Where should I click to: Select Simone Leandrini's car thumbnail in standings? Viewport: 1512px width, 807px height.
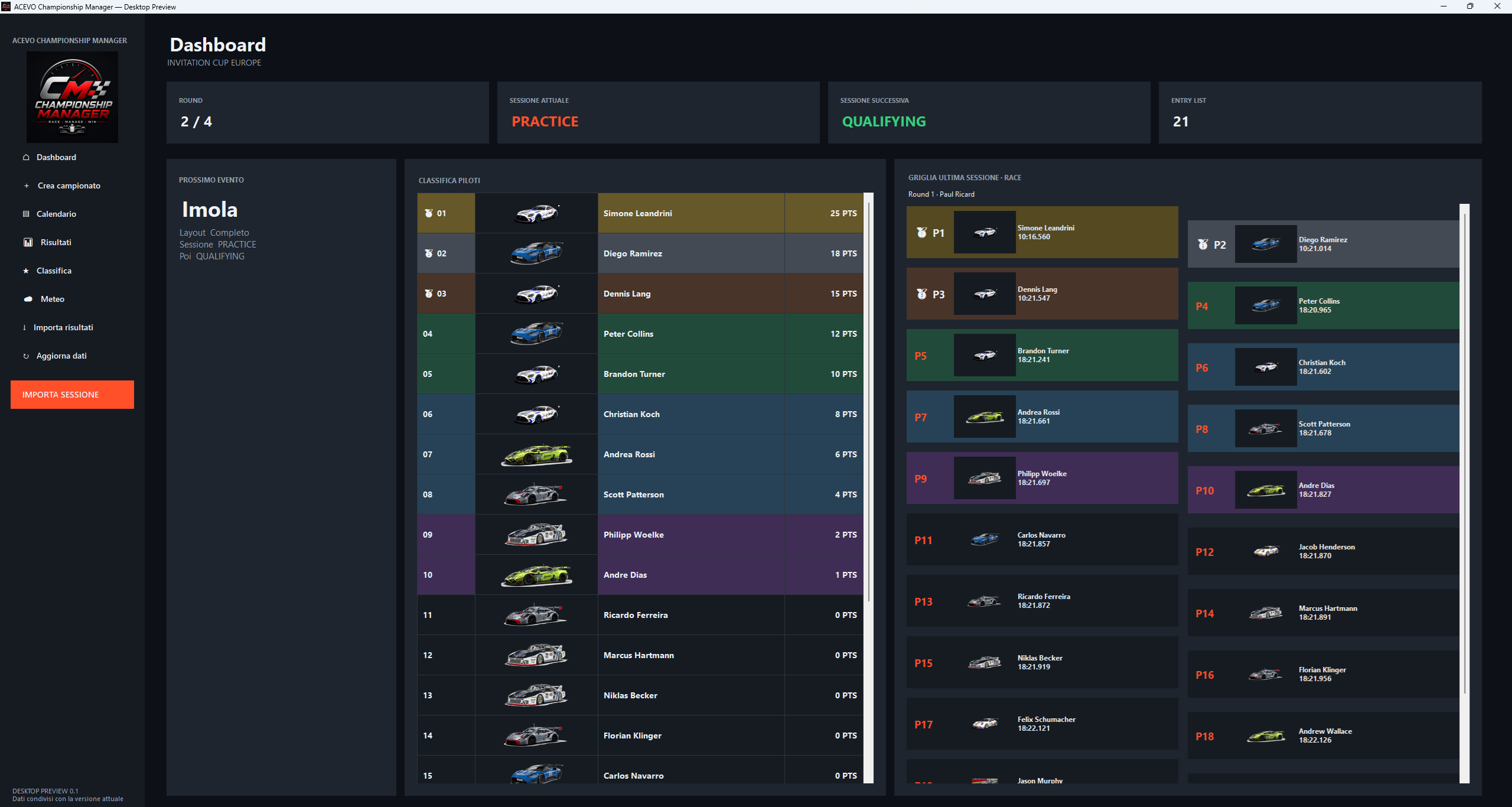(x=536, y=213)
